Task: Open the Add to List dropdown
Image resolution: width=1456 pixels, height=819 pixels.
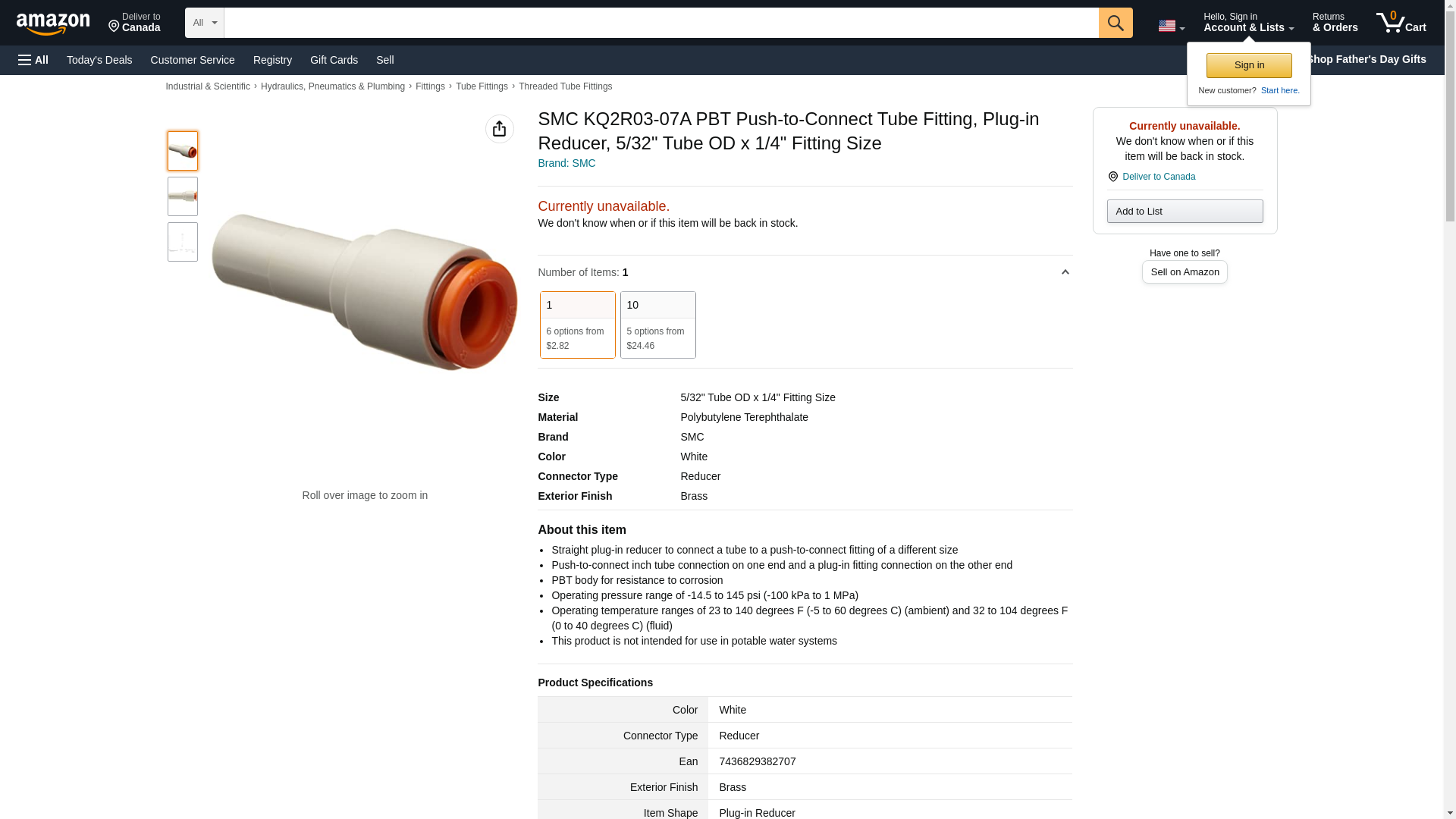Action: (1185, 212)
